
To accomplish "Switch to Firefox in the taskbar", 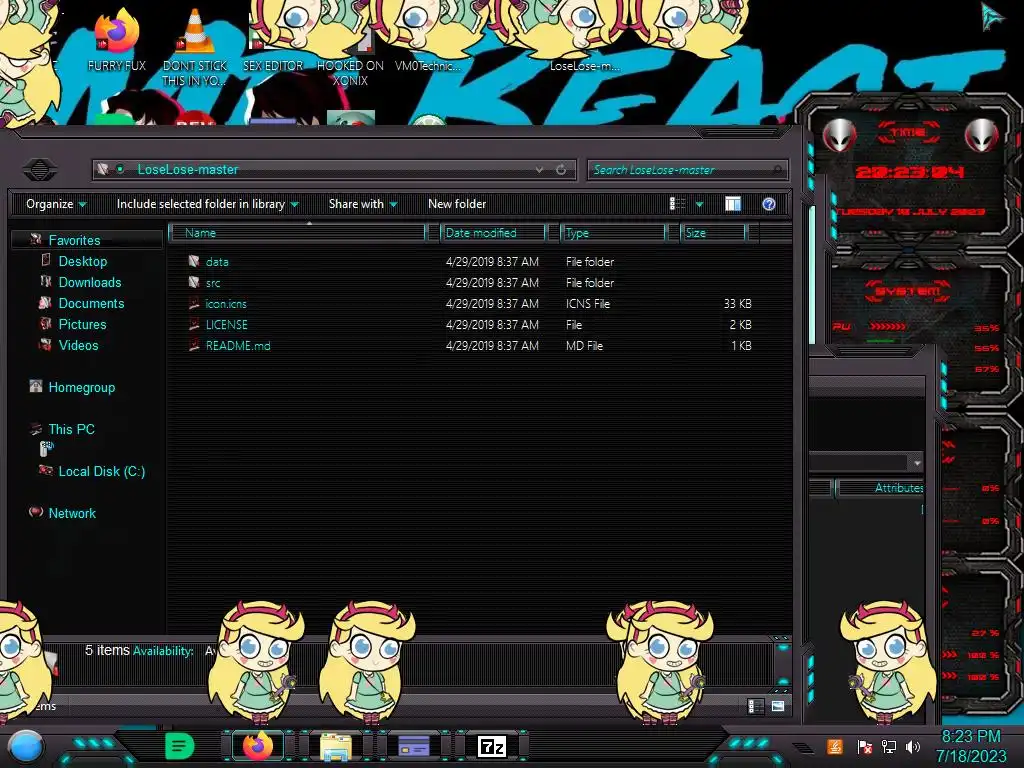I will click(x=258, y=746).
